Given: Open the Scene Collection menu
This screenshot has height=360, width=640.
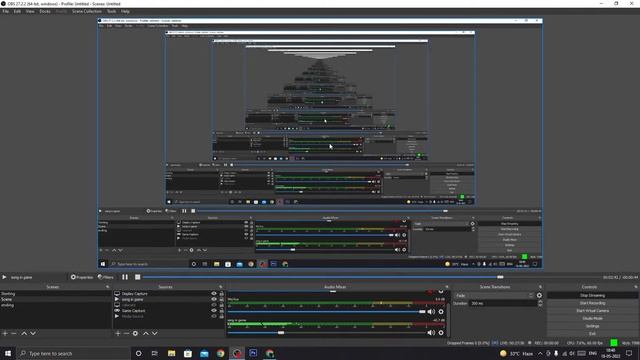Looking at the screenshot, I should pyautogui.click(x=87, y=11).
